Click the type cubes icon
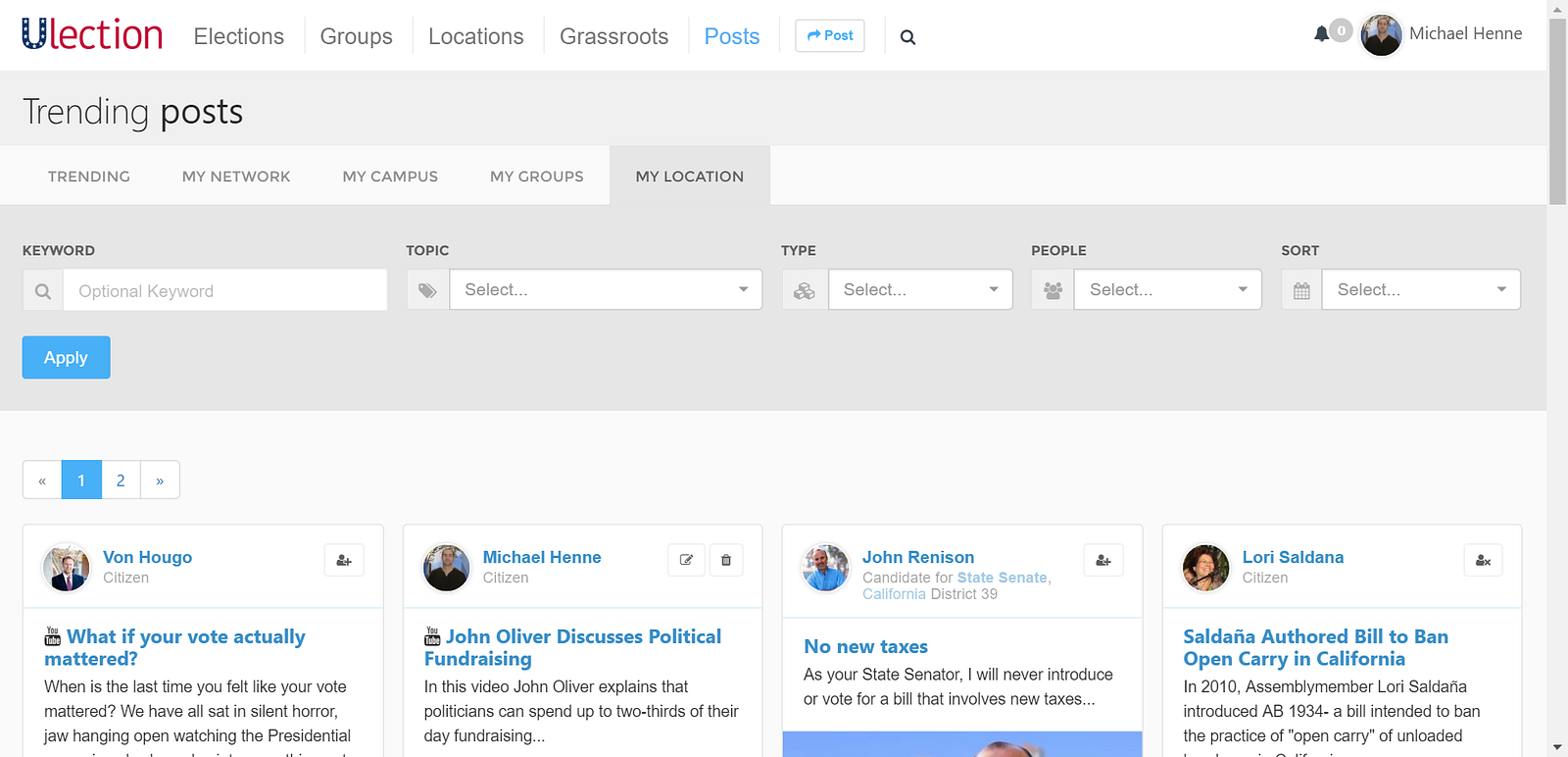Image resolution: width=1568 pixels, height=757 pixels. [x=805, y=290]
